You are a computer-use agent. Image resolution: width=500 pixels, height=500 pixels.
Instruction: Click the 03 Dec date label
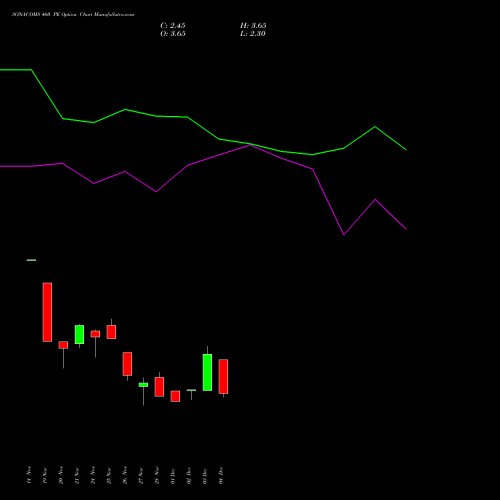[x=205, y=475]
